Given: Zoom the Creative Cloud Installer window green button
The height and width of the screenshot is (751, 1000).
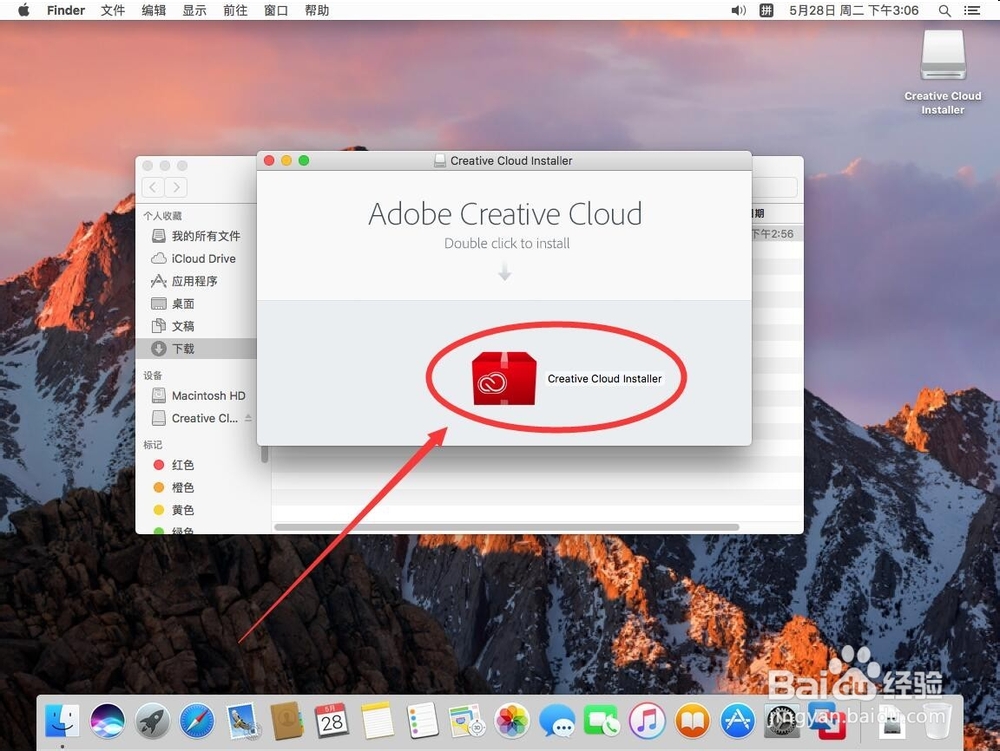Looking at the screenshot, I should [x=304, y=161].
